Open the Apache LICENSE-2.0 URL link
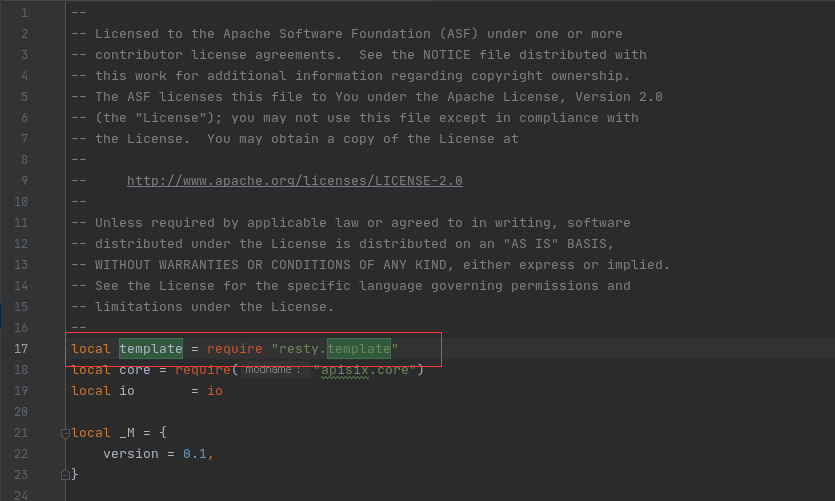Image resolution: width=835 pixels, height=501 pixels. click(x=294, y=180)
